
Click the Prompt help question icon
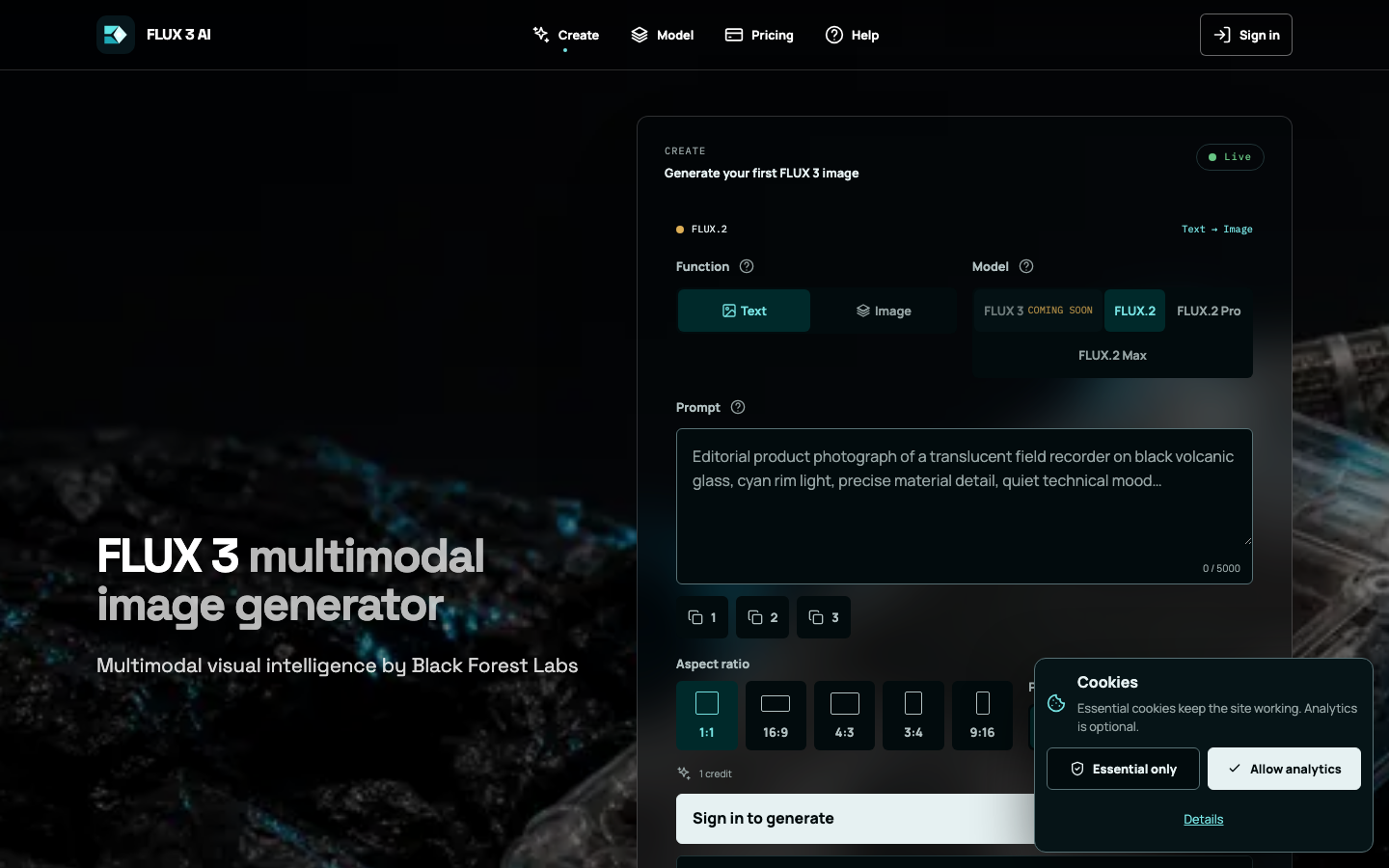tap(738, 407)
